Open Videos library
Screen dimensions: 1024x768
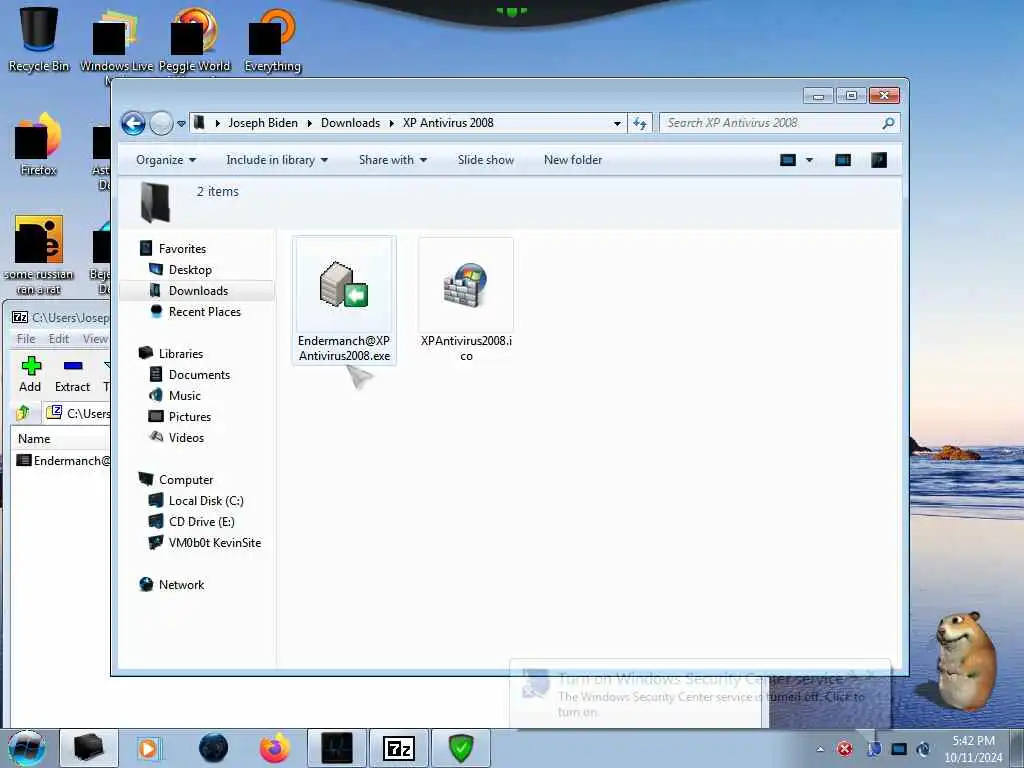point(186,438)
